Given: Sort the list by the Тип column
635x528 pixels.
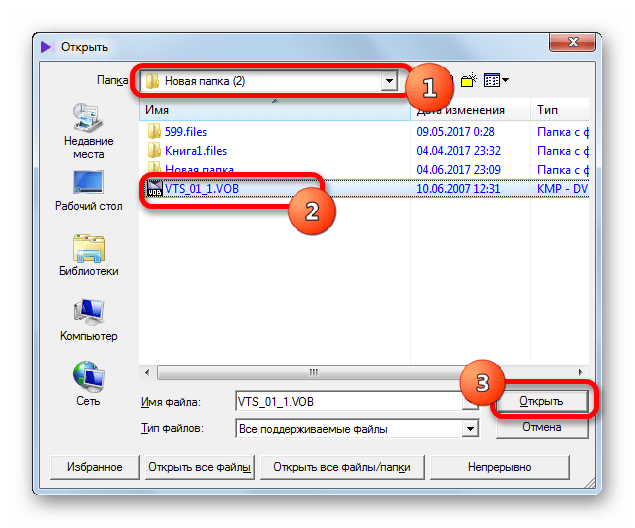Looking at the screenshot, I should (560, 110).
